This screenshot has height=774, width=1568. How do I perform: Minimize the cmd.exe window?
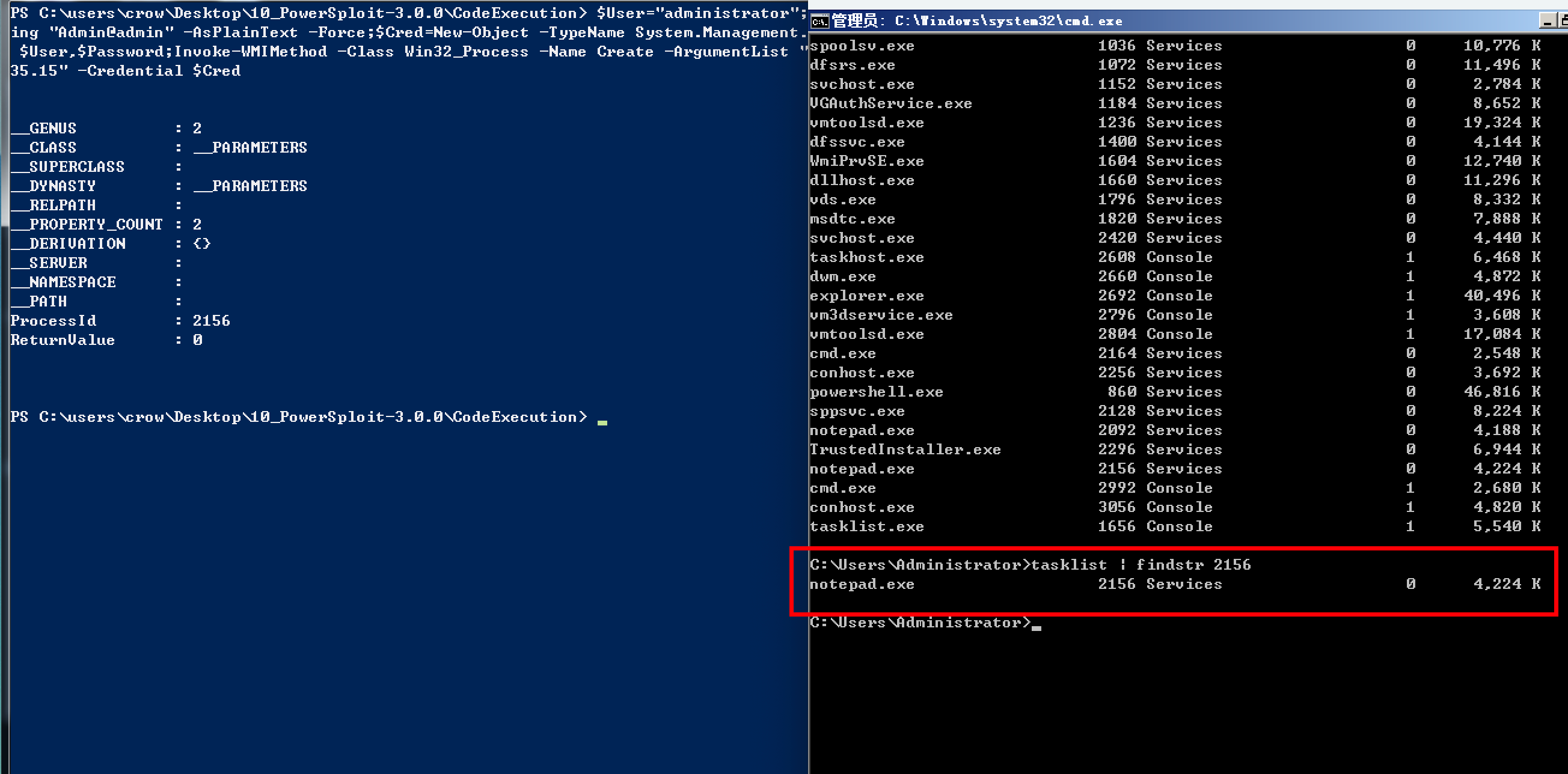point(1548,21)
